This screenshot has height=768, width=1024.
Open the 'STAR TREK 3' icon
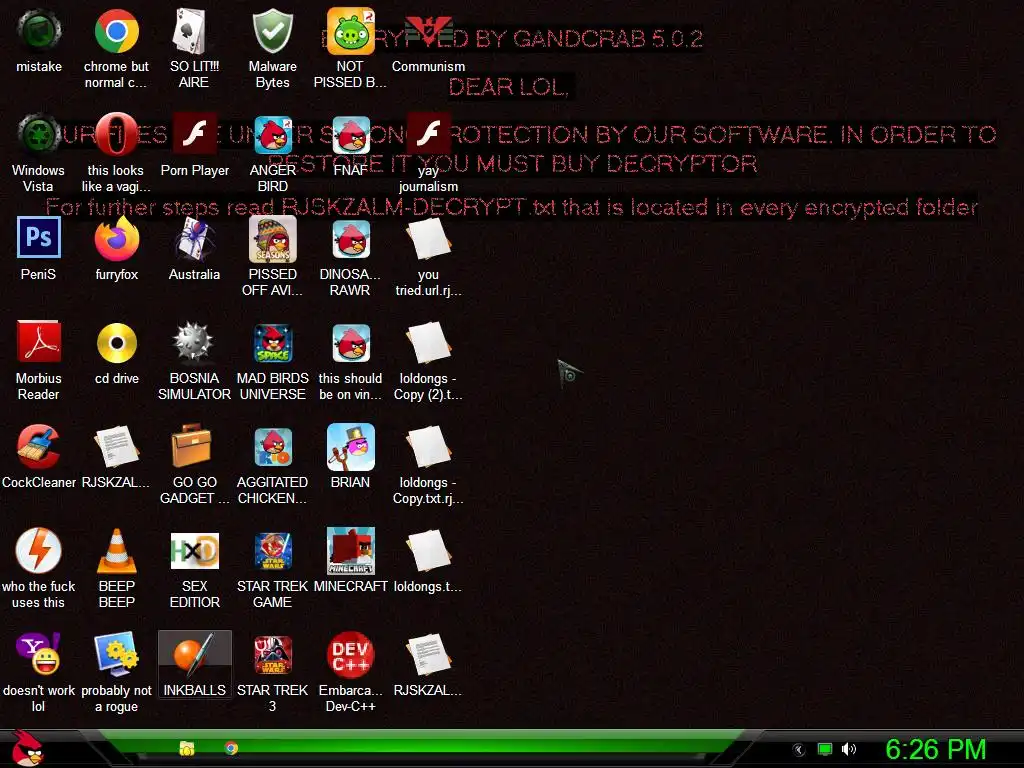click(x=272, y=654)
